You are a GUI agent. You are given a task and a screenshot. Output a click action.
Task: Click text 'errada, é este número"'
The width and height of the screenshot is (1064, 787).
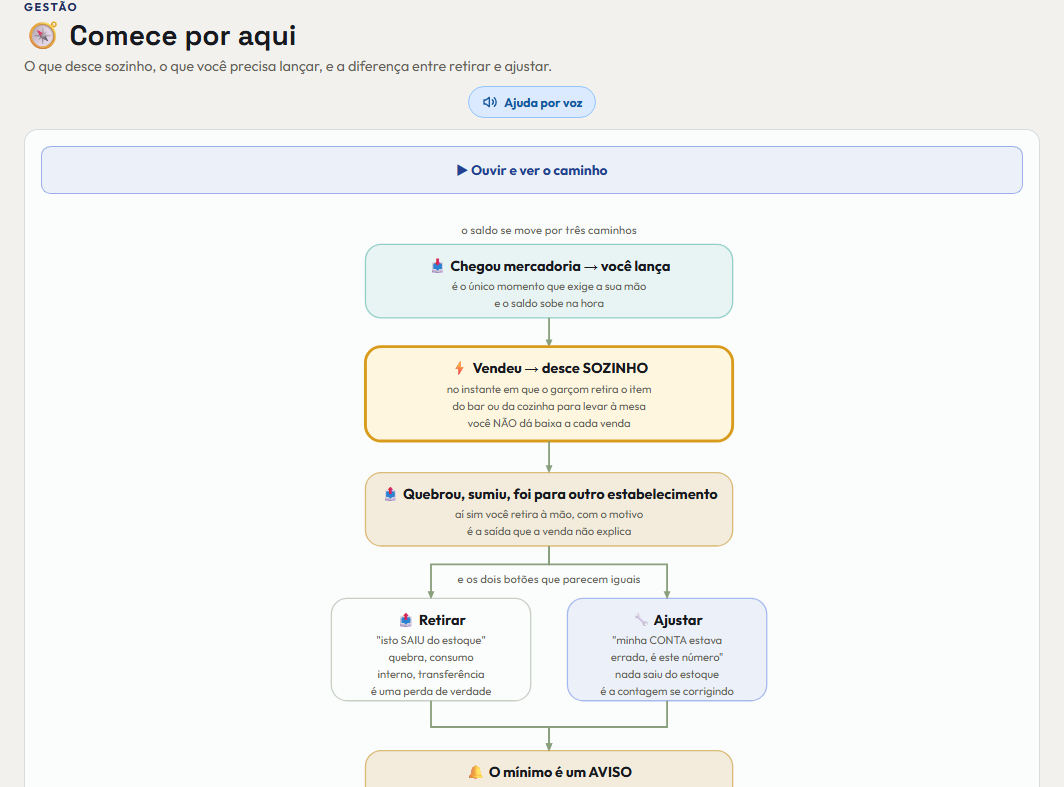(x=667, y=657)
